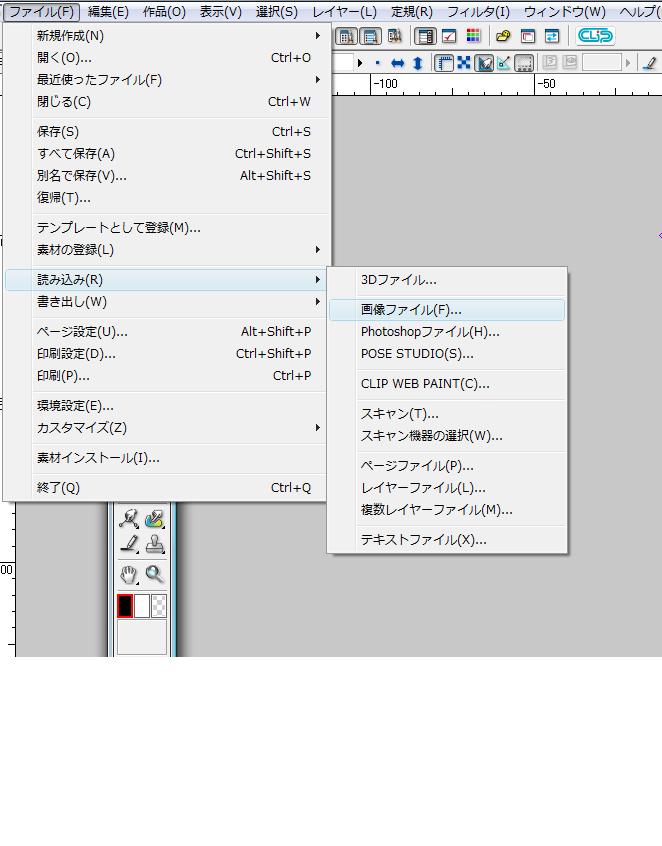
Task: Choose Photoshopファイル(H)... import option
Action: click(x=447, y=332)
